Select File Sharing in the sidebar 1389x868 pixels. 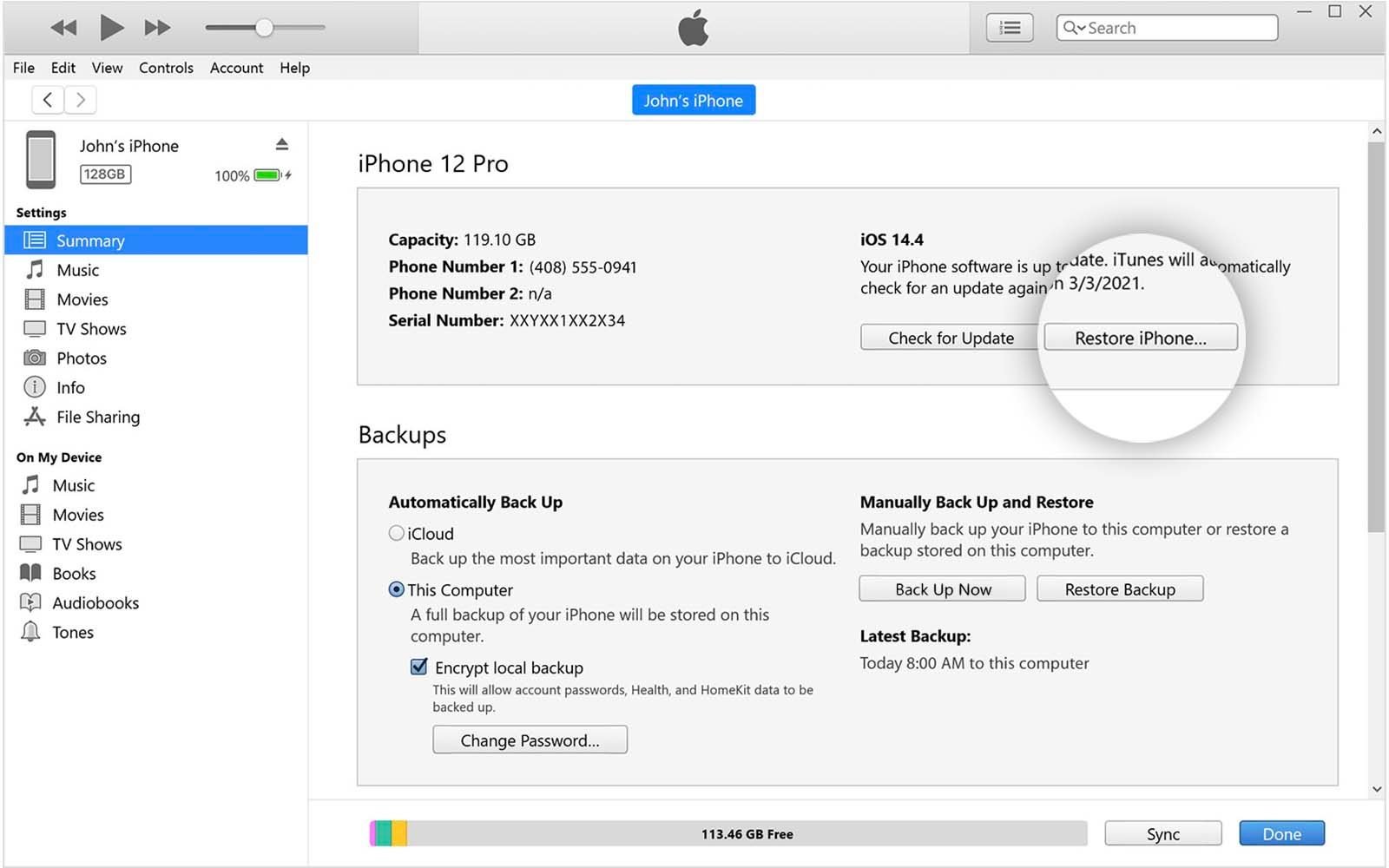tap(97, 417)
